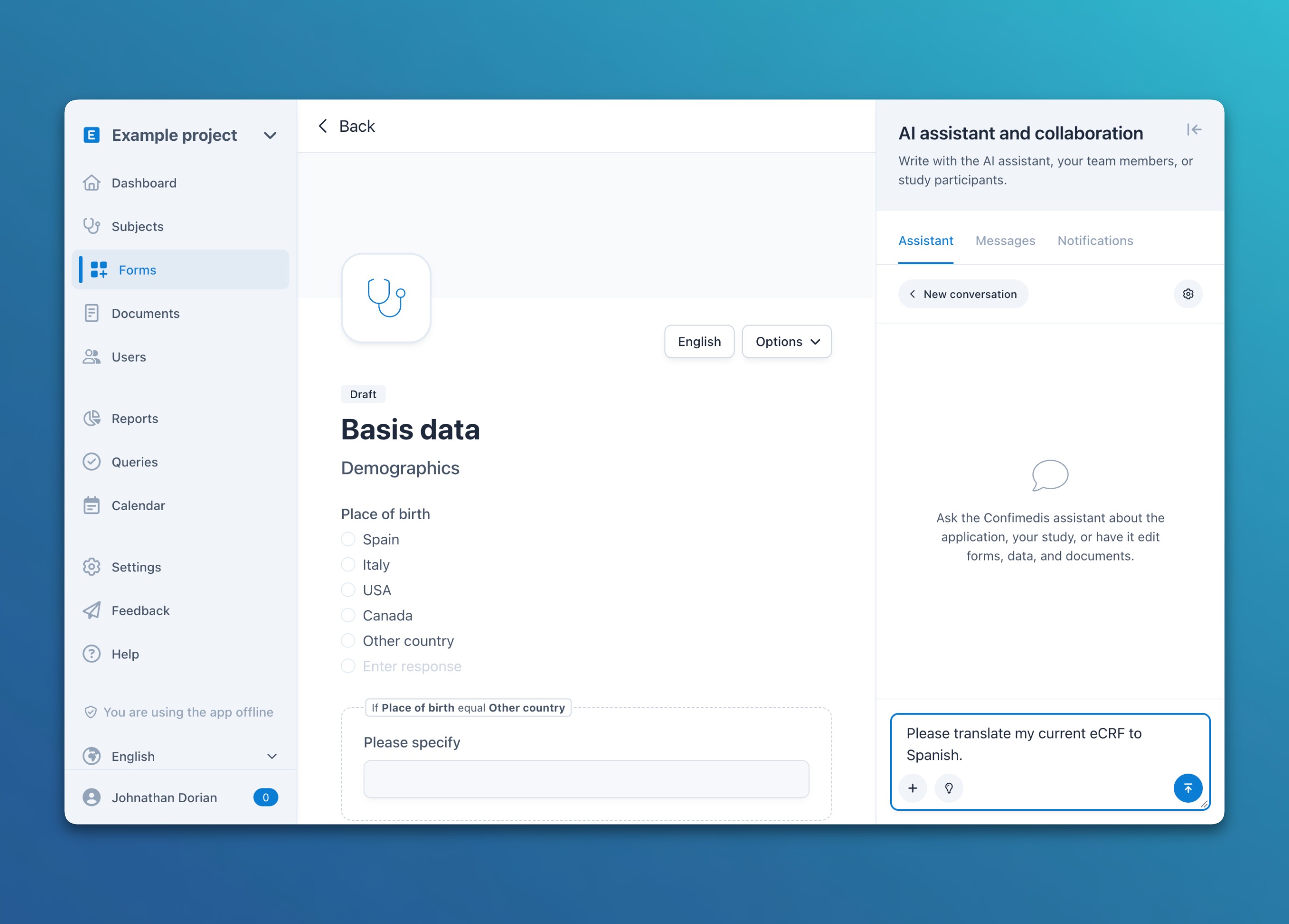Select the Other country radio option
The width and height of the screenshot is (1289, 924).
point(348,640)
